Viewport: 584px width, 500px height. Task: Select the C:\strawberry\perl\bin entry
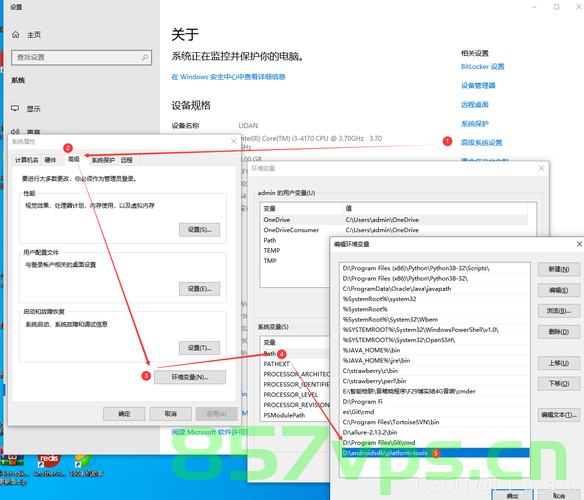tap(435, 381)
